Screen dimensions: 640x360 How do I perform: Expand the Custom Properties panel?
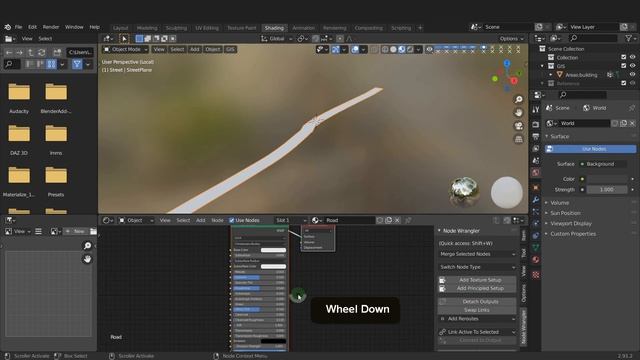(x=573, y=234)
